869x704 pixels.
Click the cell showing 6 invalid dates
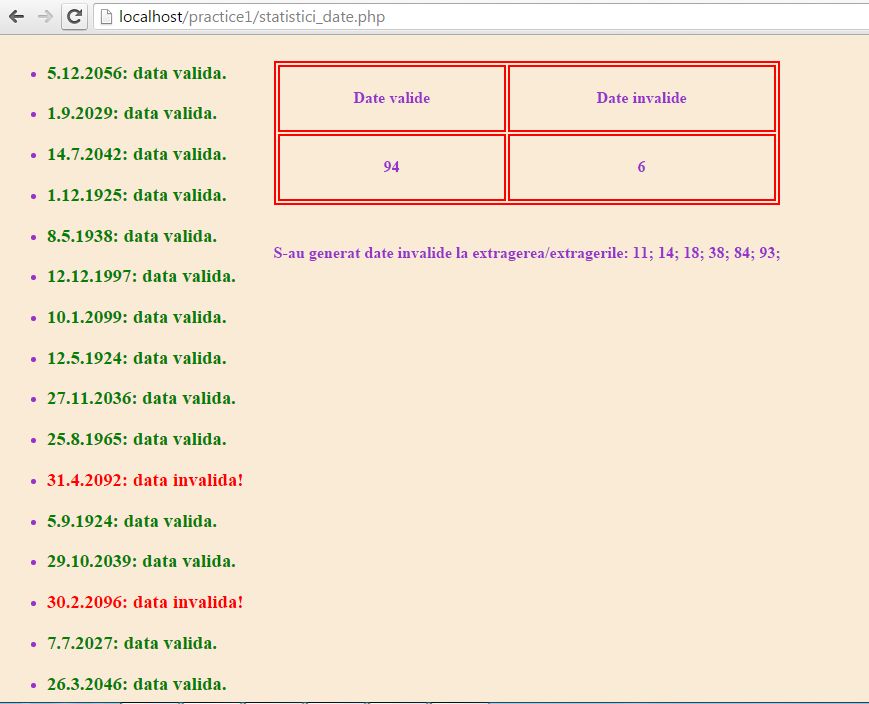tap(641, 167)
